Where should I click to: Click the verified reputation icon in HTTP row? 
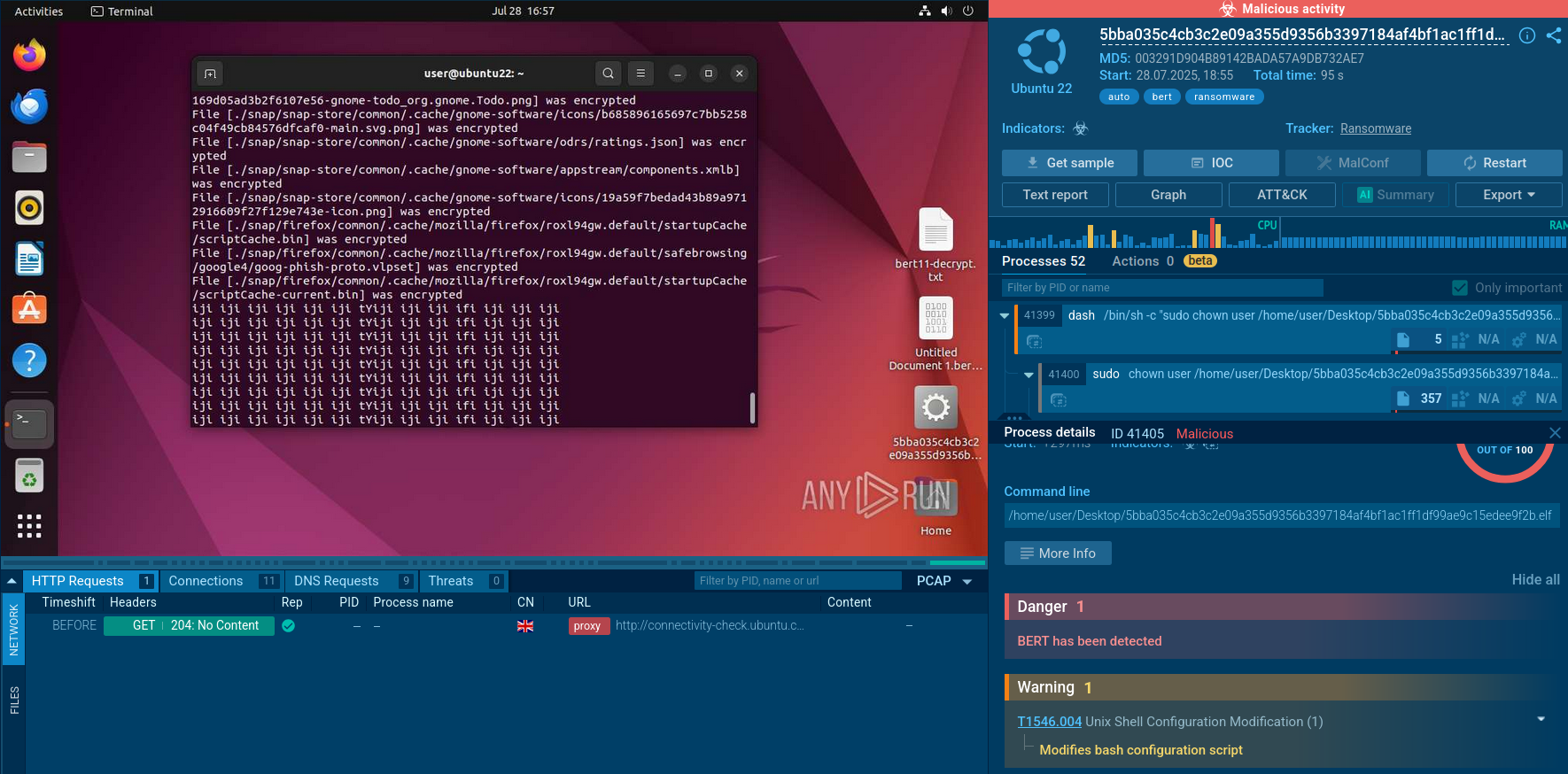click(288, 625)
